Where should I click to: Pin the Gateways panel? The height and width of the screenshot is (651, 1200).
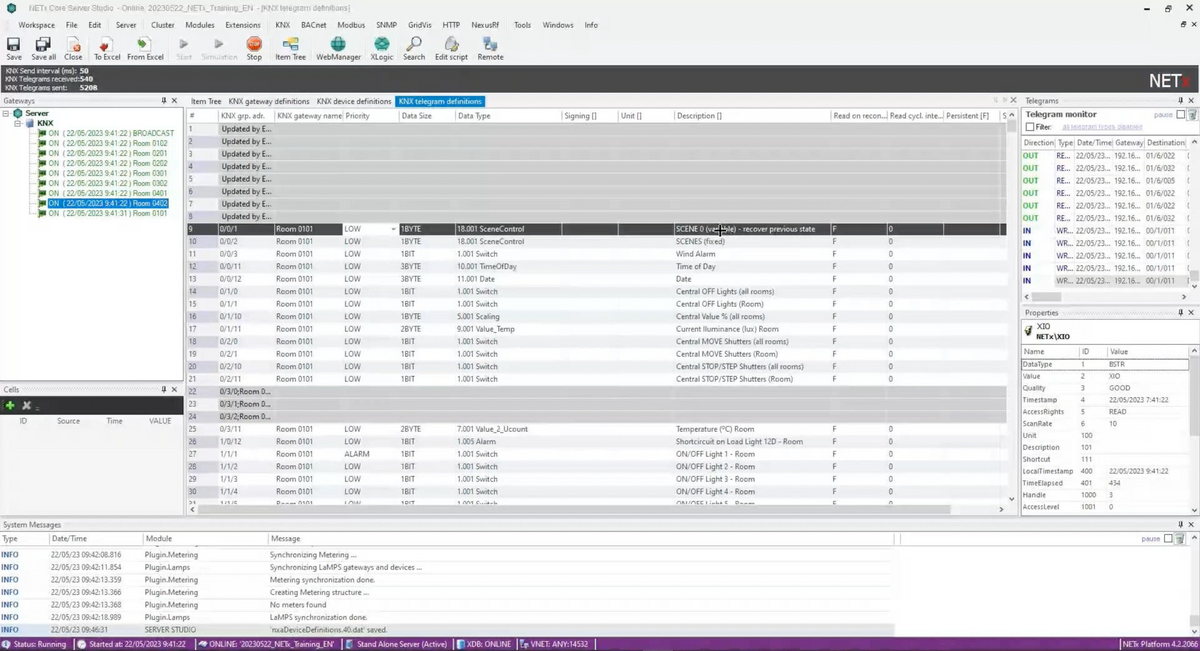click(163, 101)
